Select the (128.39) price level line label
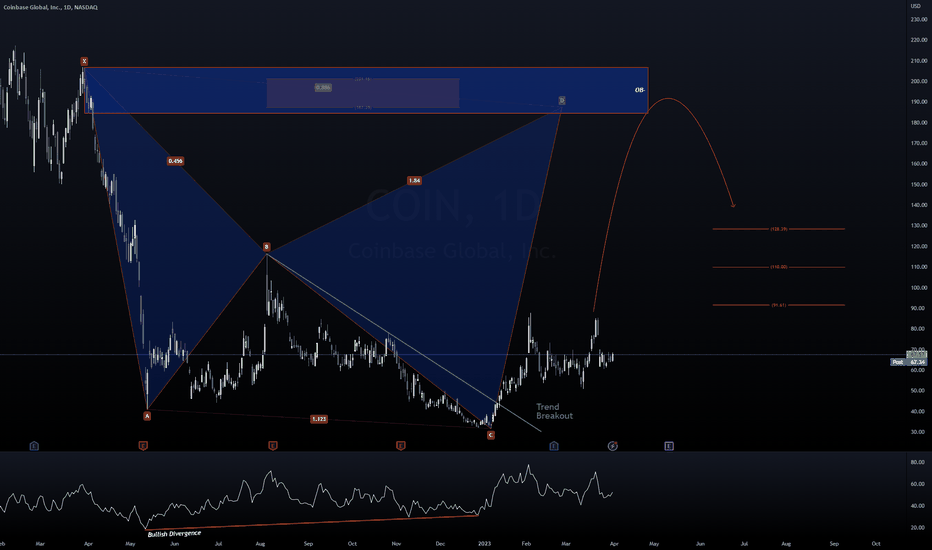Screen dimensions: 932x550 point(779,229)
